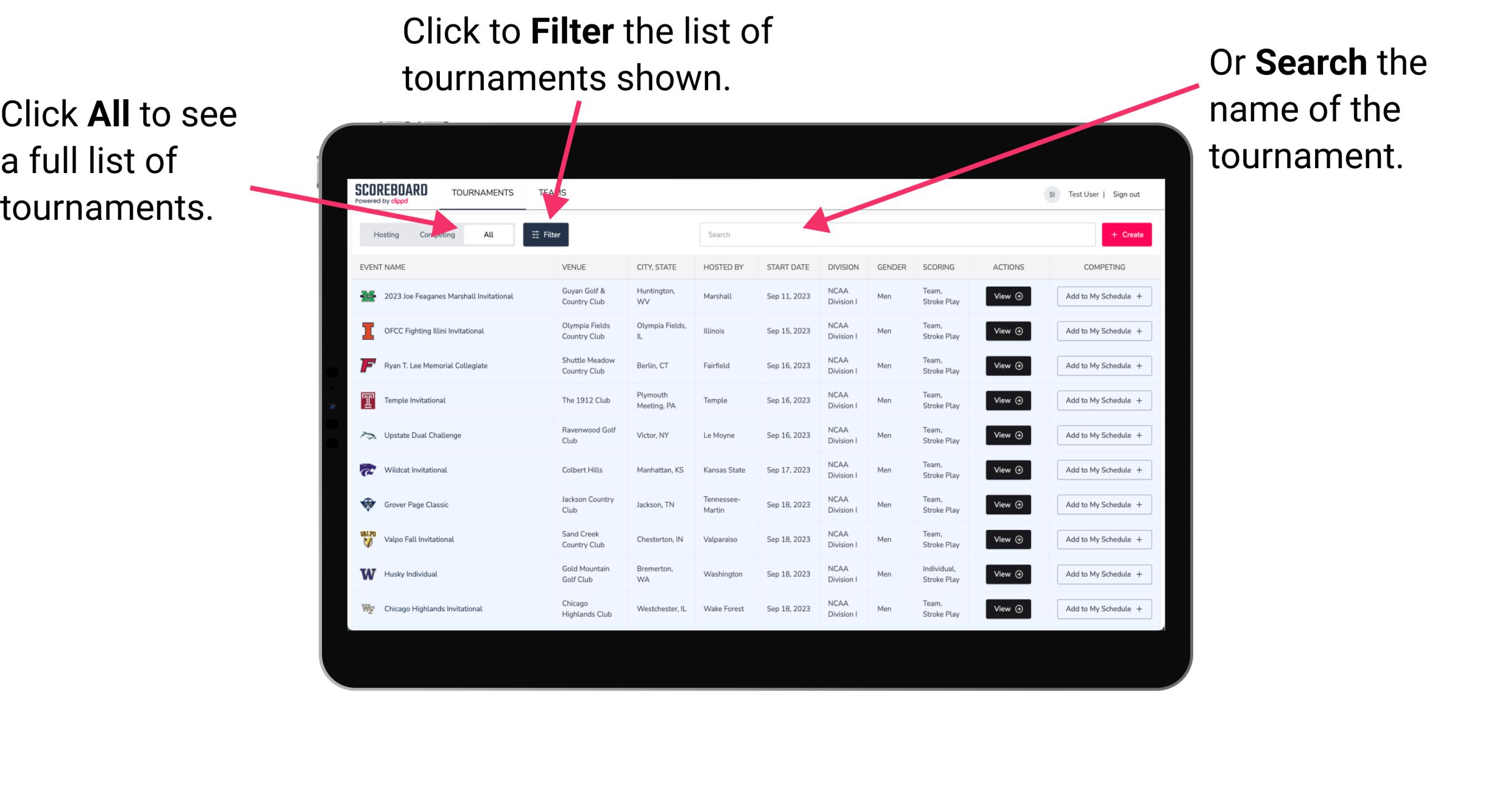Viewport: 1510px width, 812px height.
Task: Click View button for Wildcat Invitational
Action: click(x=1006, y=470)
